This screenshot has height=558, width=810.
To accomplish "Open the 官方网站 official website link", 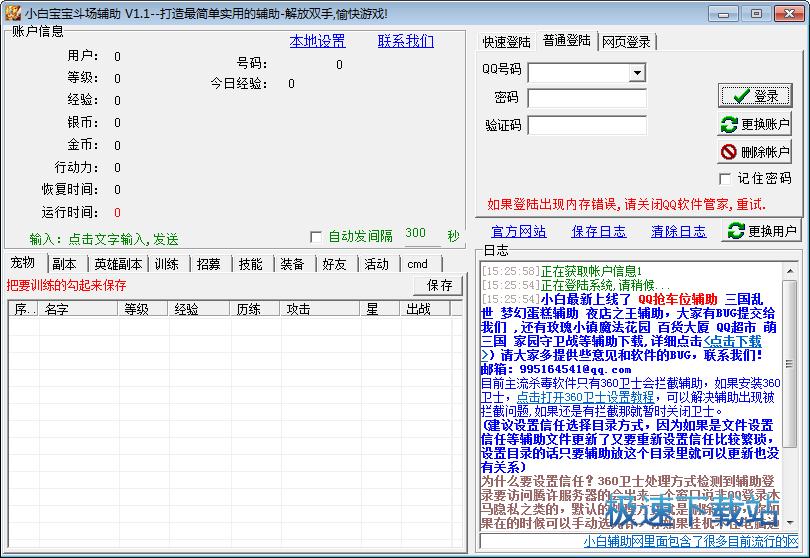I will [x=519, y=231].
